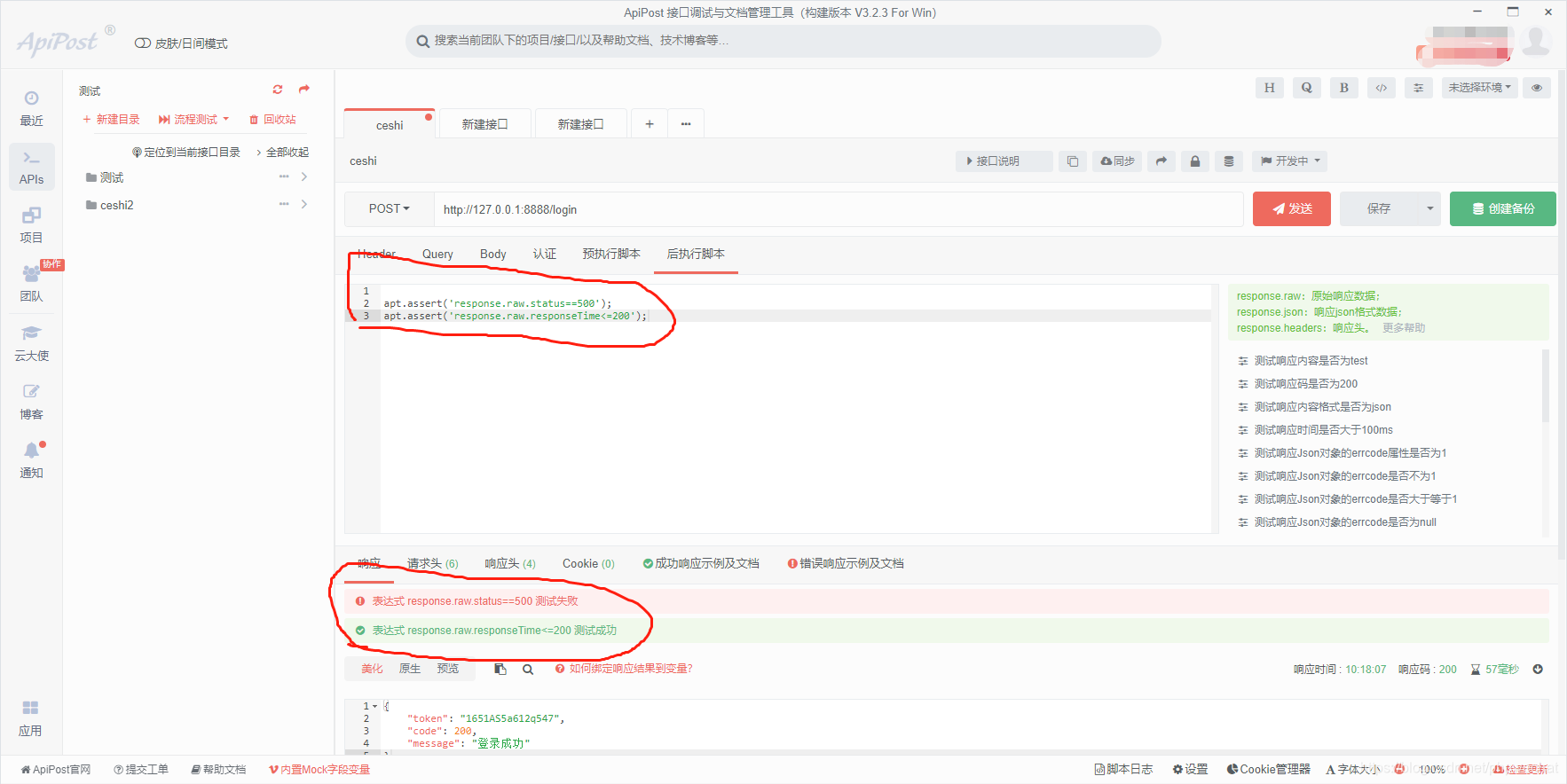Click the 同步 sync button
Screen dimensions: 1567x784
coord(1117,161)
